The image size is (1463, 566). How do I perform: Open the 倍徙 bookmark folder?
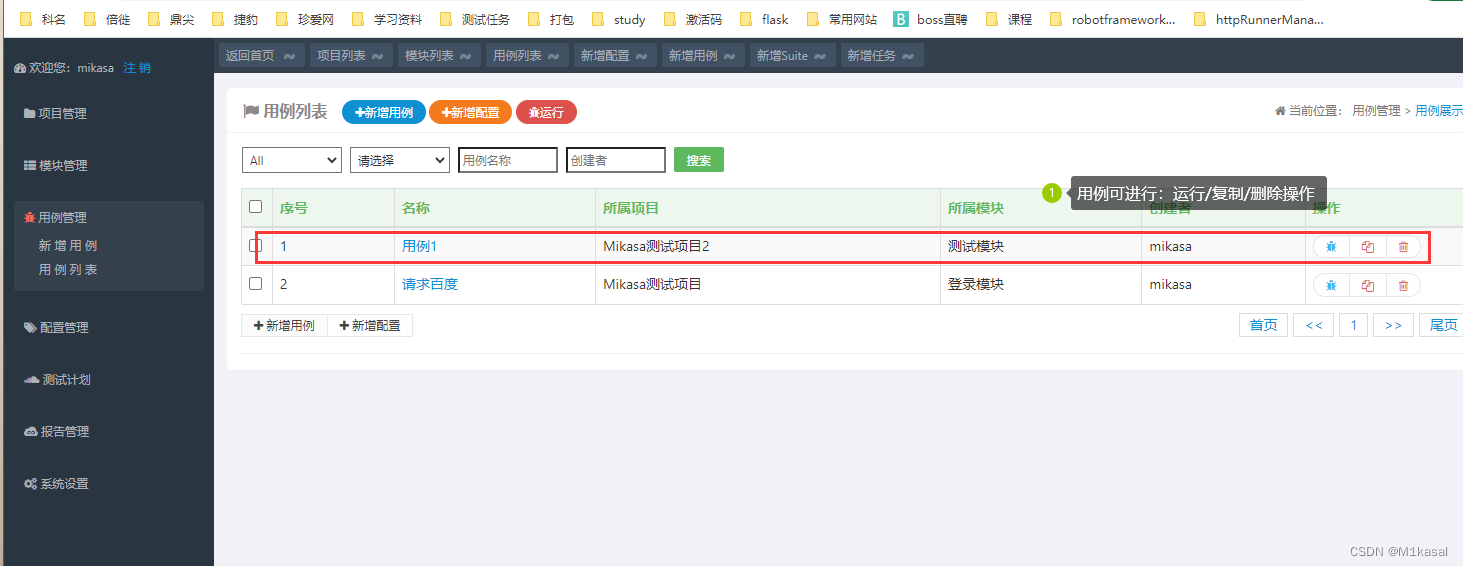(x=107, y=19)
